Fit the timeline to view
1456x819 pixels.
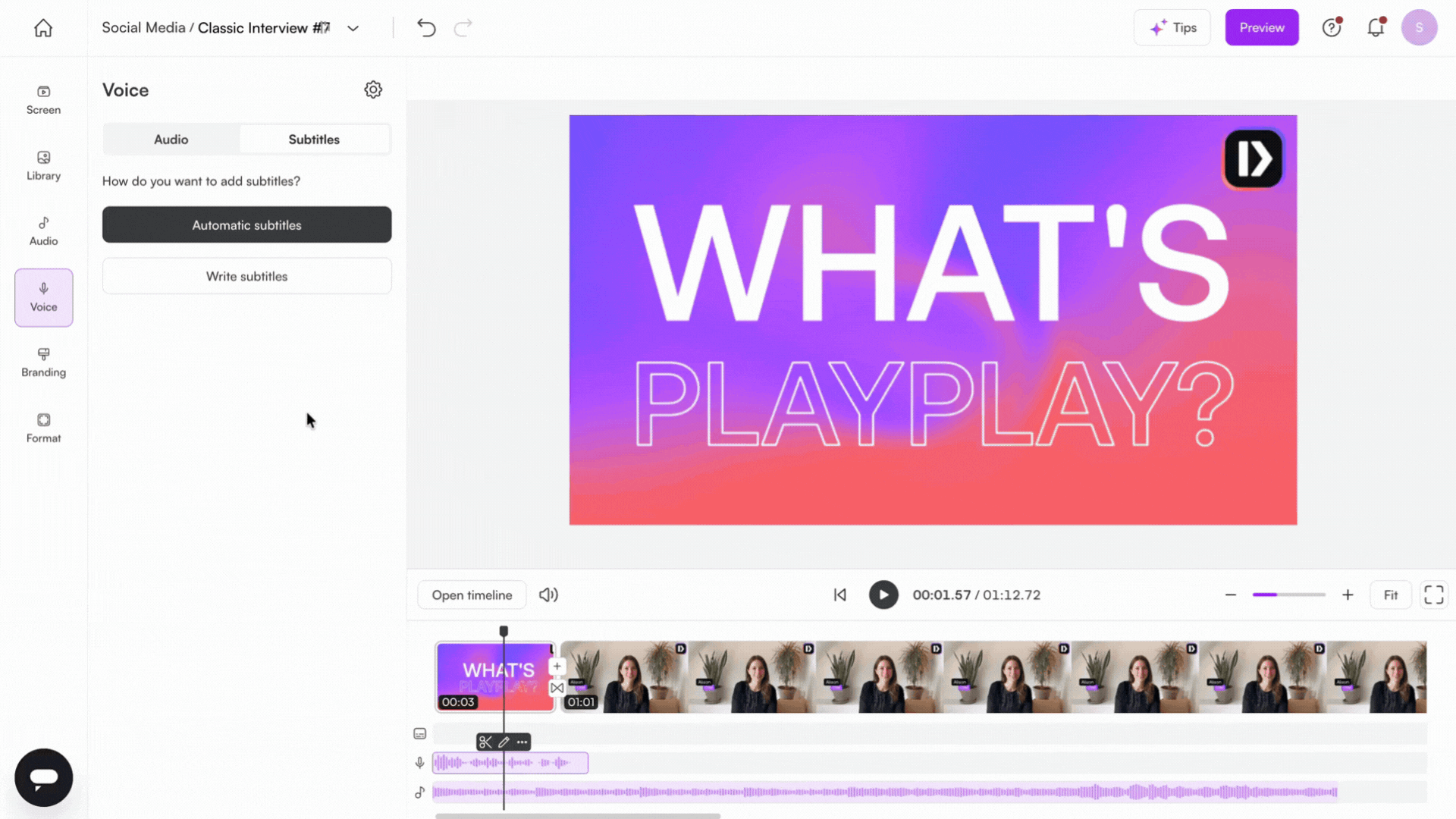pos(1390,595)
